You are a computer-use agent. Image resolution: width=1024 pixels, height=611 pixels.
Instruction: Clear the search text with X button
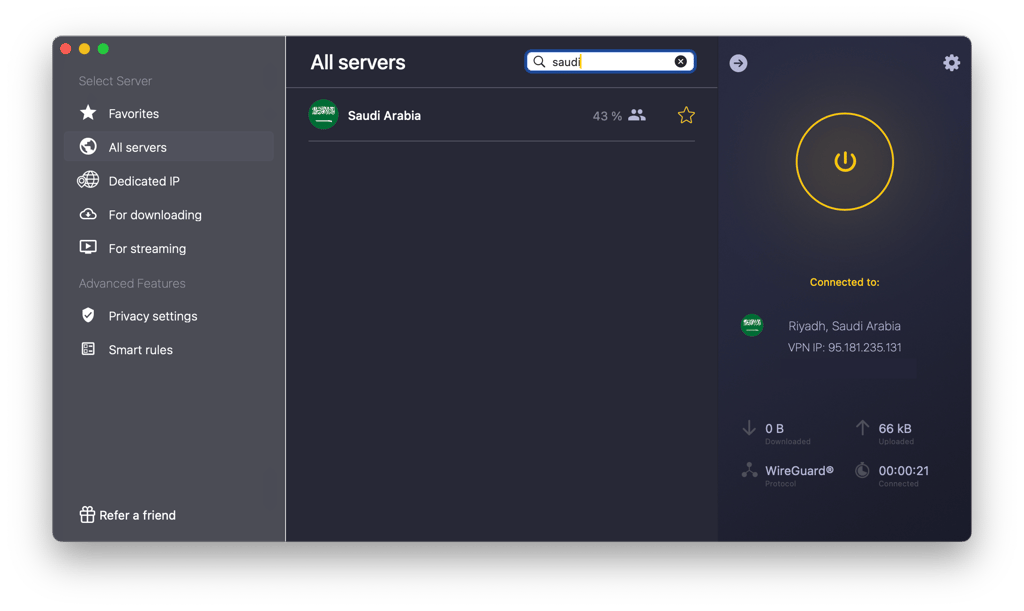point(680,61)
